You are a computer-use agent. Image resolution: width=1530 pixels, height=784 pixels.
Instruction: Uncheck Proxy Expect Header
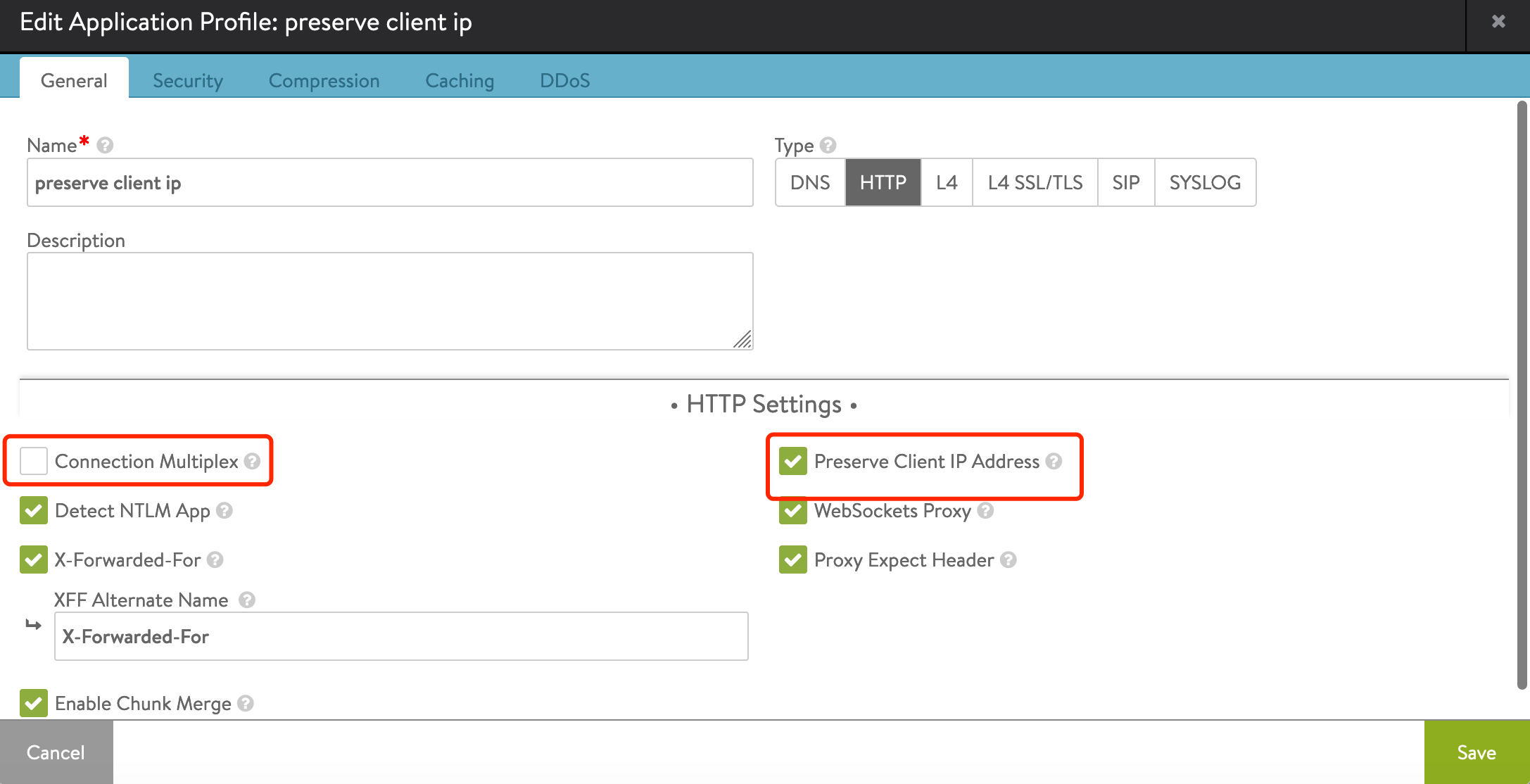pyautogui.click(x=793, y=559)
